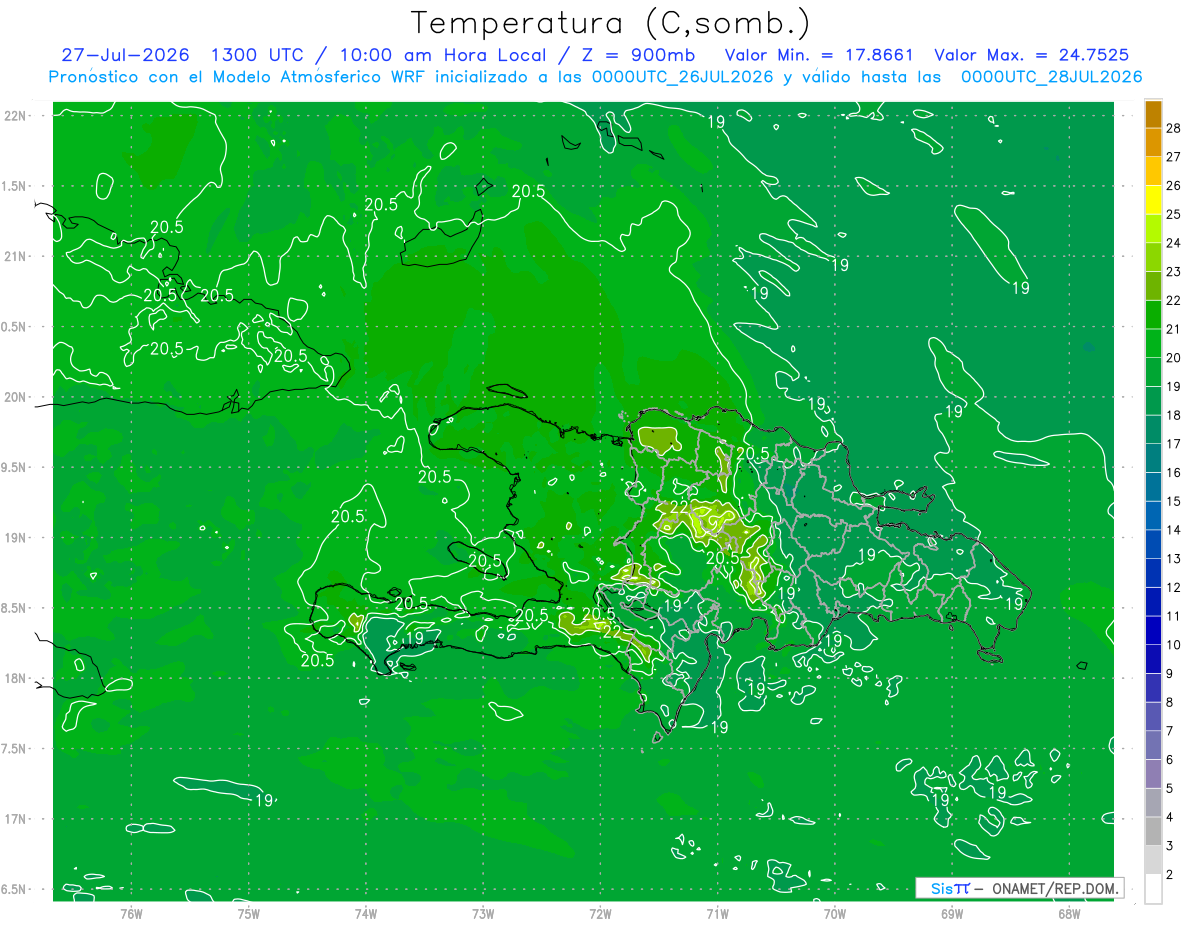1200x927 pixels.
Task: Click the '72W' longitude axis label
Action: (x=600, y=914)
